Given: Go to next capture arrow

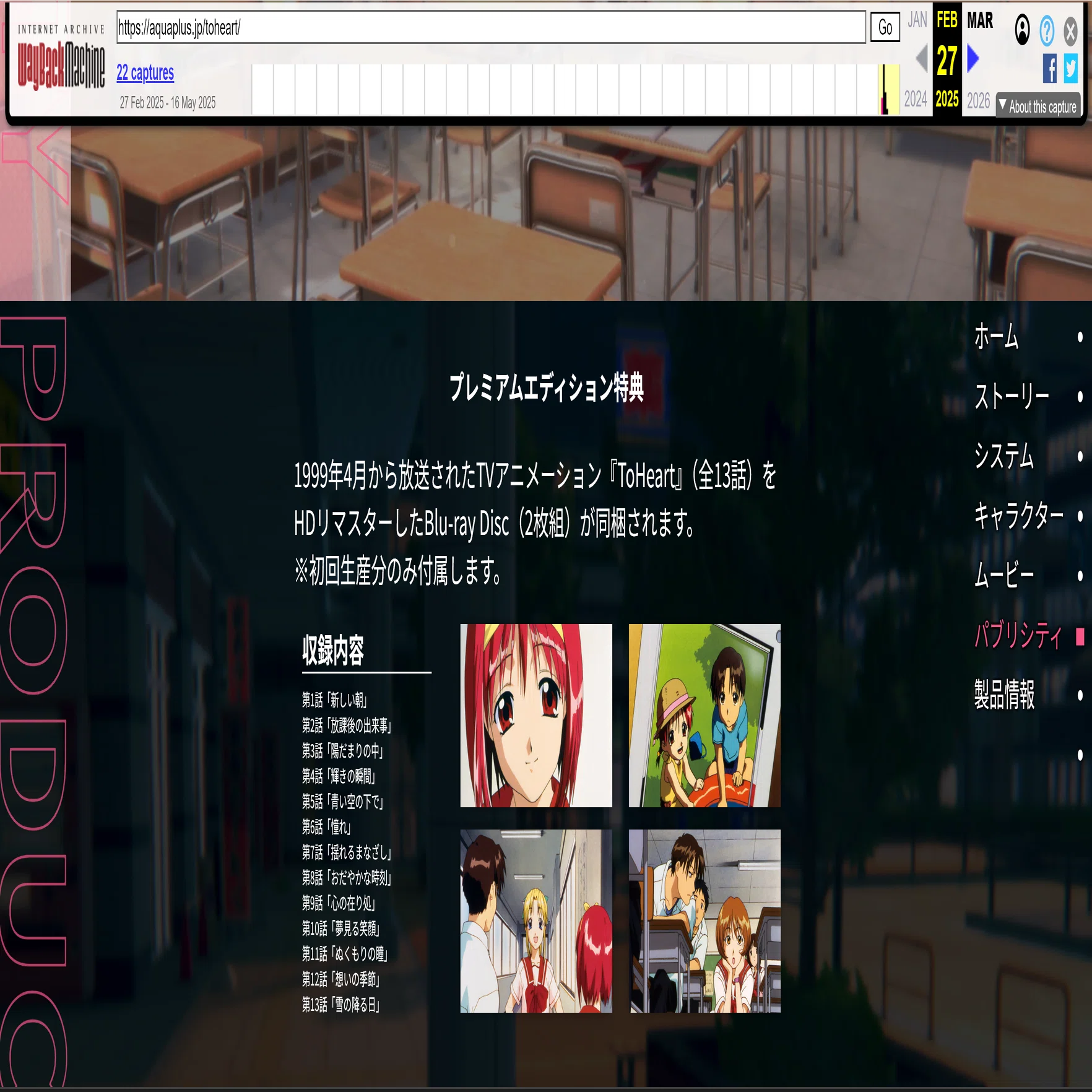Looking at the screenshot, I should point(973,59).
